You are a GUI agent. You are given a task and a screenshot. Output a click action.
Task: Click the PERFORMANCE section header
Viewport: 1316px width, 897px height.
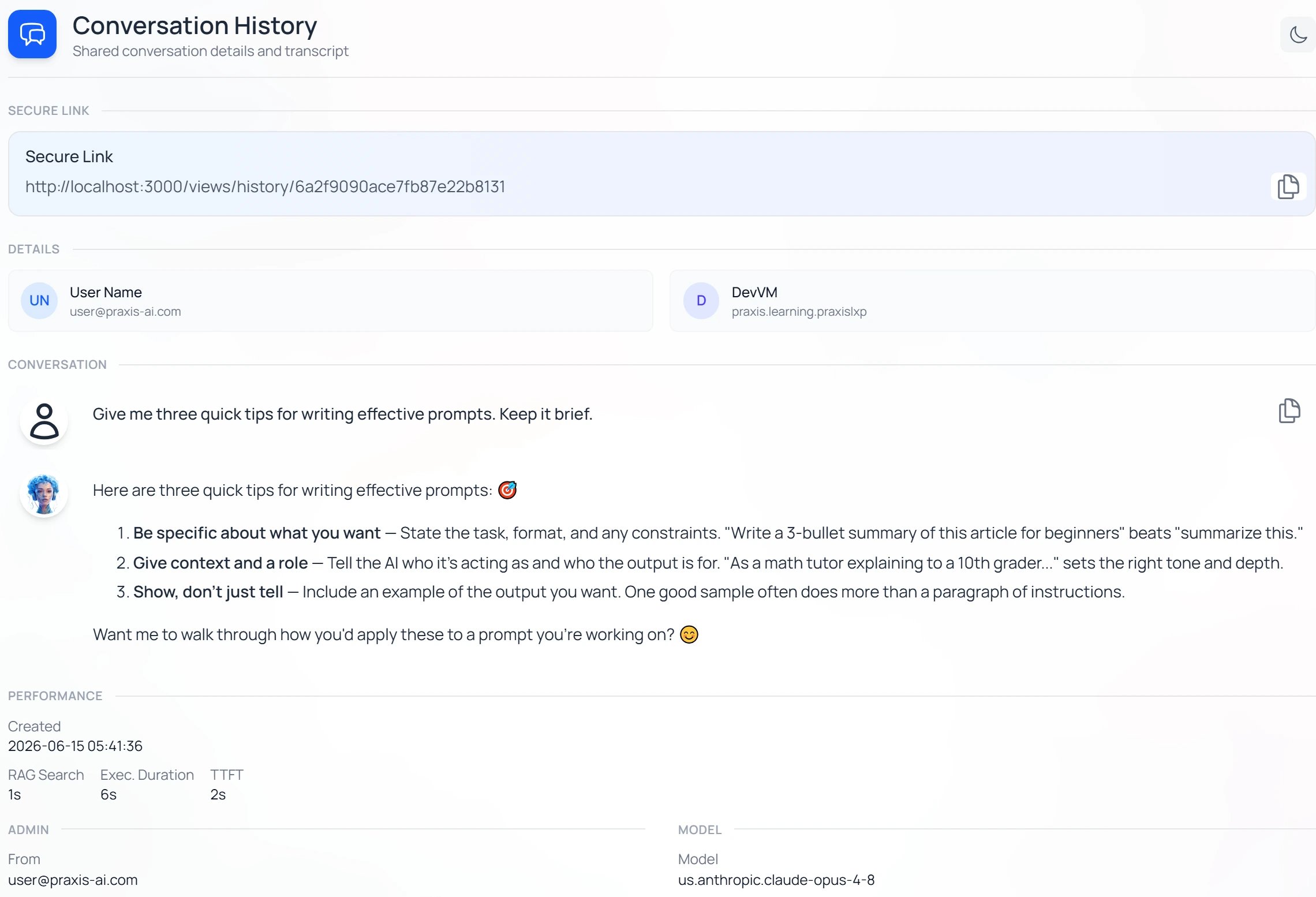[x=55, y=696]
